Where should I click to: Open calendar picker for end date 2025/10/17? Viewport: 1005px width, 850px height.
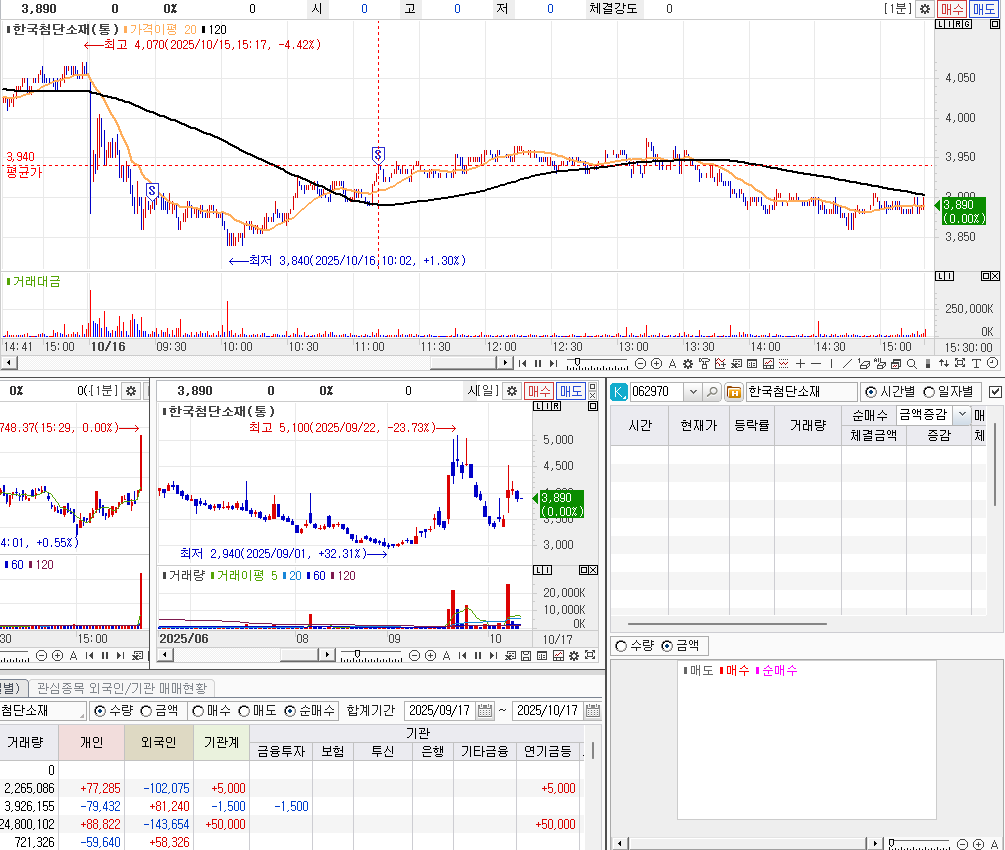(x=593, y=710)
